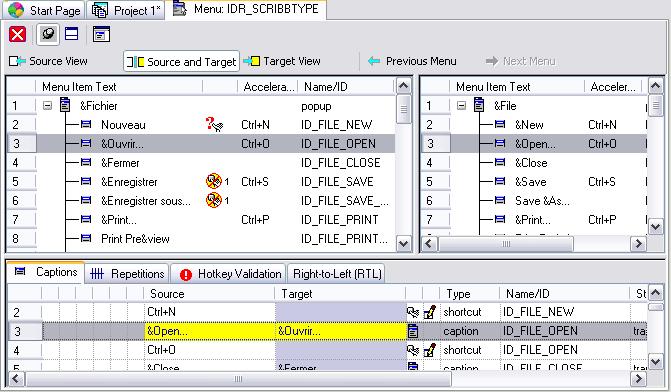Click the Type column header in captions grid
671x392 pixels.
pos(469,294)
